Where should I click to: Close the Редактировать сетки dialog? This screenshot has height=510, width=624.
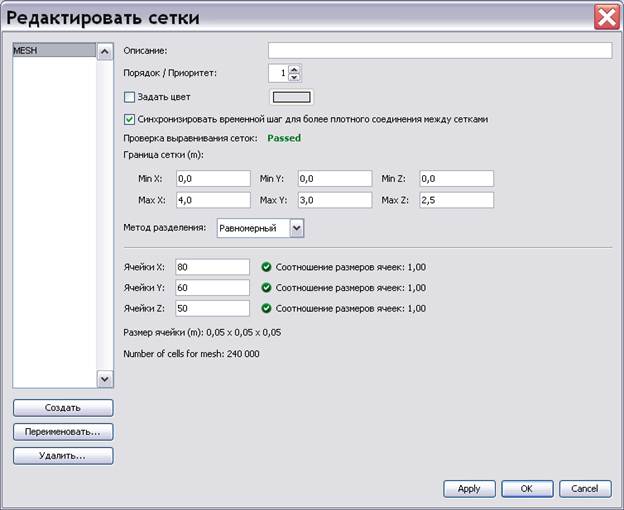point(606,18)
